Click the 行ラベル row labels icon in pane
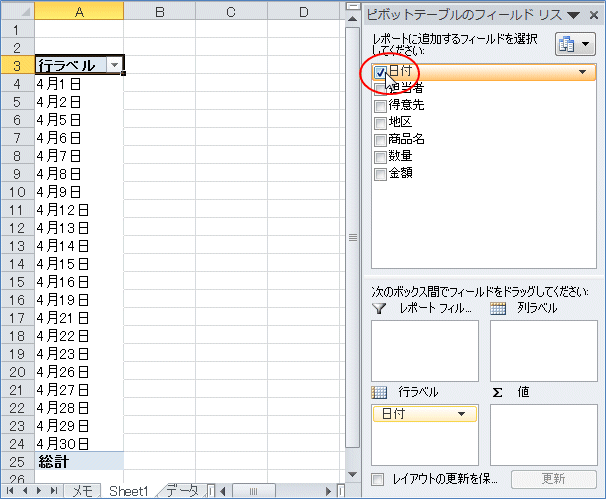The width and height of the screenshot is (606, 499). (379, 392)
